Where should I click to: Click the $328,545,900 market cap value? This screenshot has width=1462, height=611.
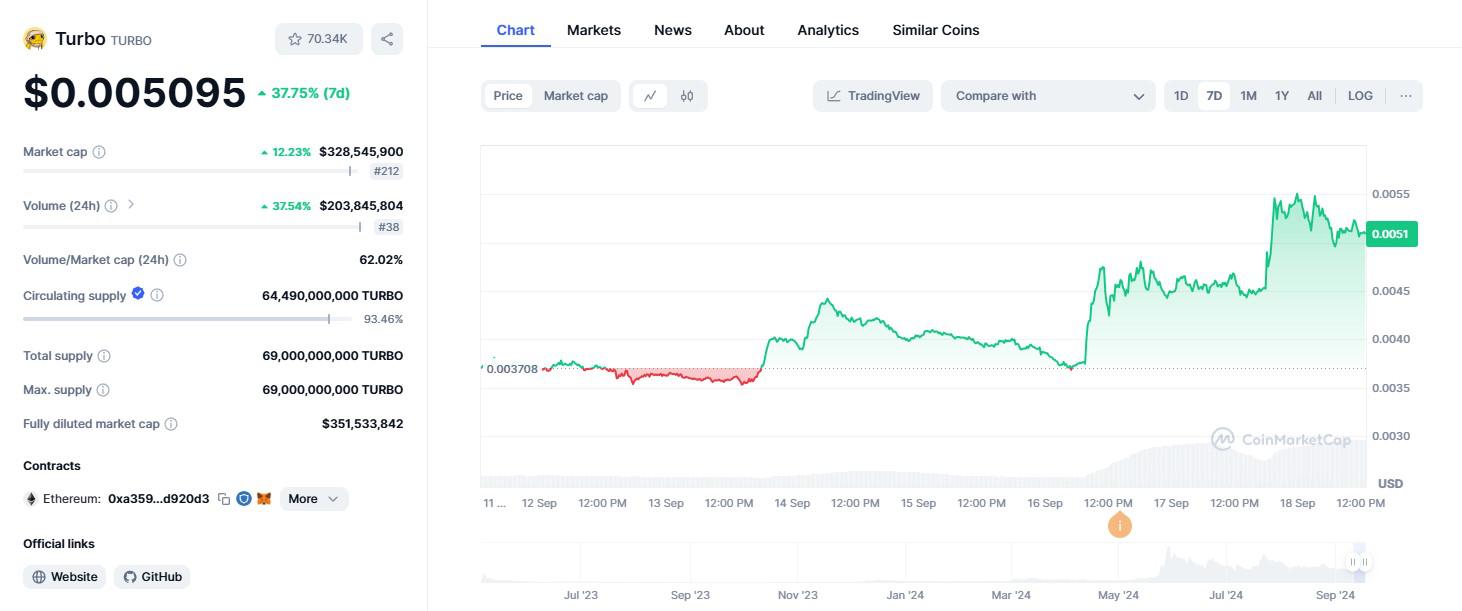(361, 152)
